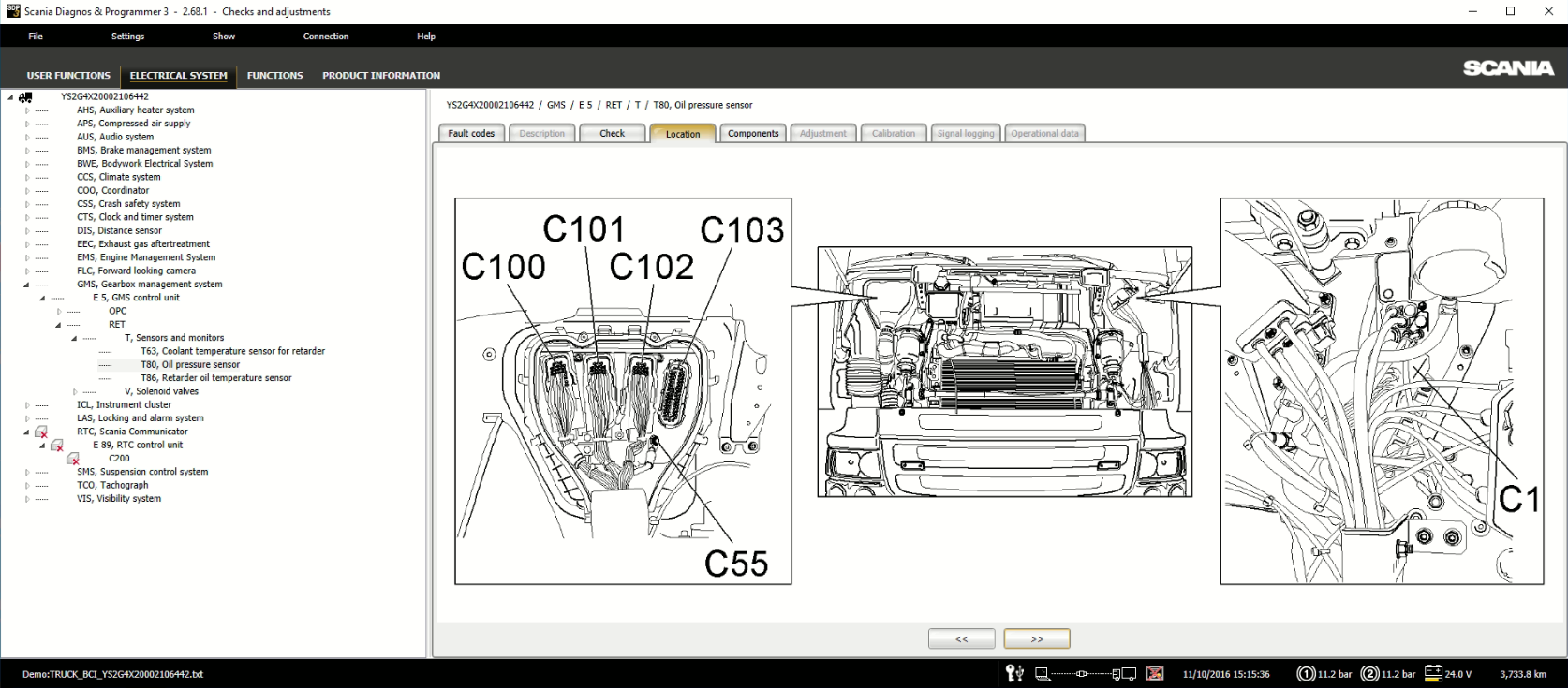The height and width of the screenshot is (688, 1568).
Task: Click the circuit 1 pressure icon in status bar
Action: pyautogui.click(x=1306, y=674)
